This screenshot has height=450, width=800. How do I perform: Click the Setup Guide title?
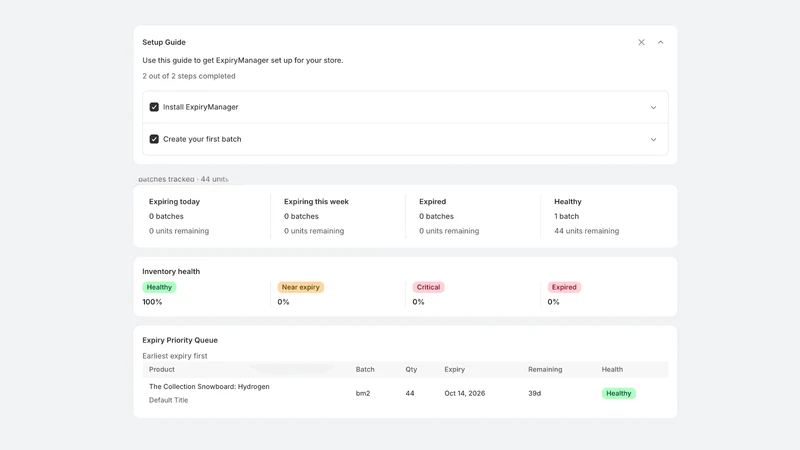[164, 42]
